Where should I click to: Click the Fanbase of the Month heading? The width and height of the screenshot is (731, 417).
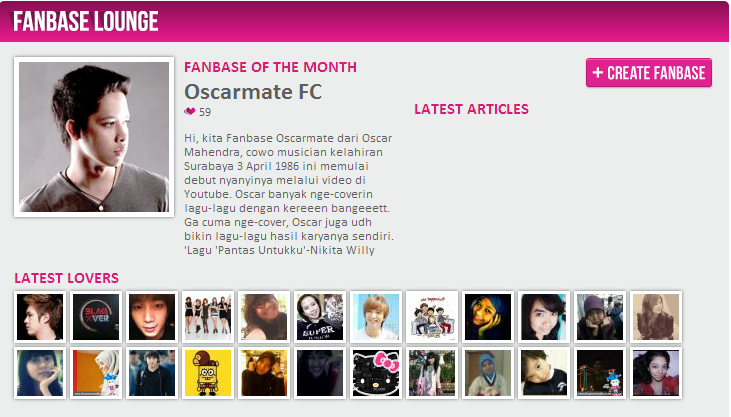[x=270, y=67]
